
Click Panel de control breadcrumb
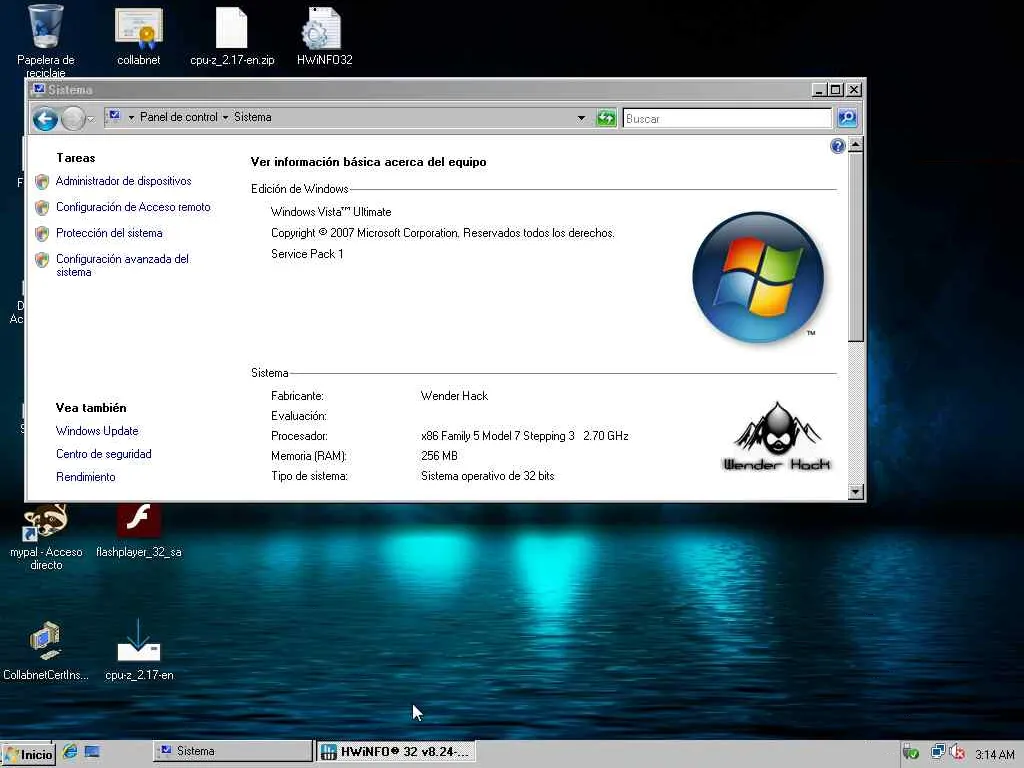(x=178, y=117)
